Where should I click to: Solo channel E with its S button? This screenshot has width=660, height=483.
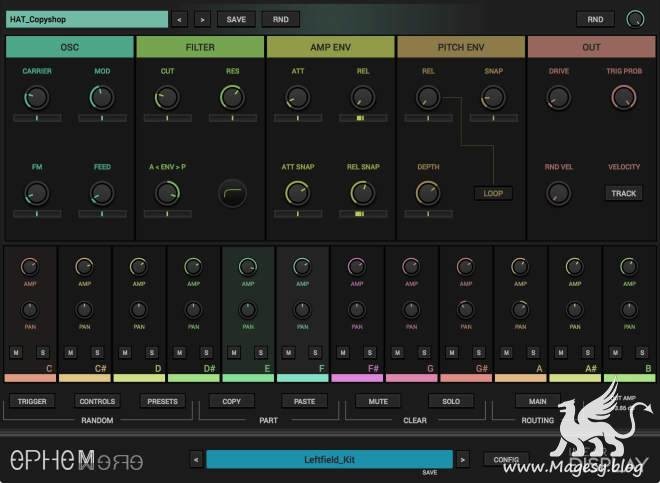coord(261,352)
